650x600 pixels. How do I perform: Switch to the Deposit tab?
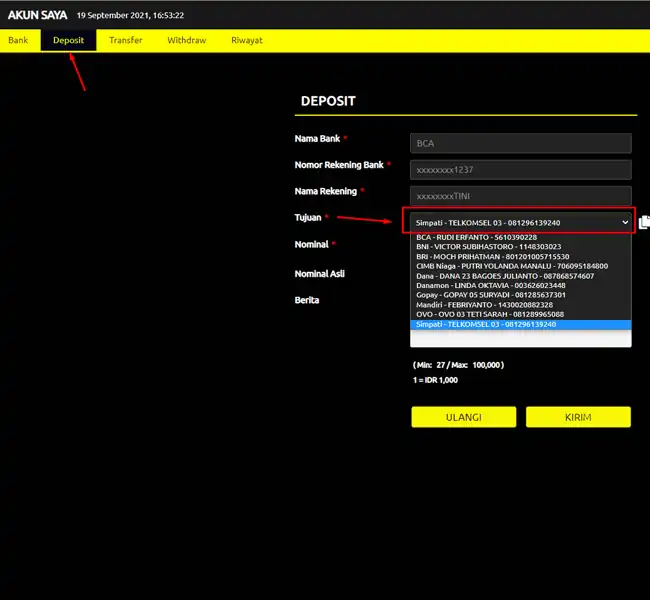(68, 40)
